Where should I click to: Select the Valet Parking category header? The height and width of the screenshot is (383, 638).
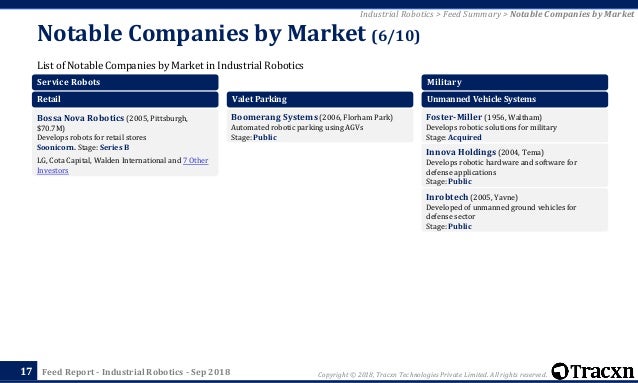point(320,99)
